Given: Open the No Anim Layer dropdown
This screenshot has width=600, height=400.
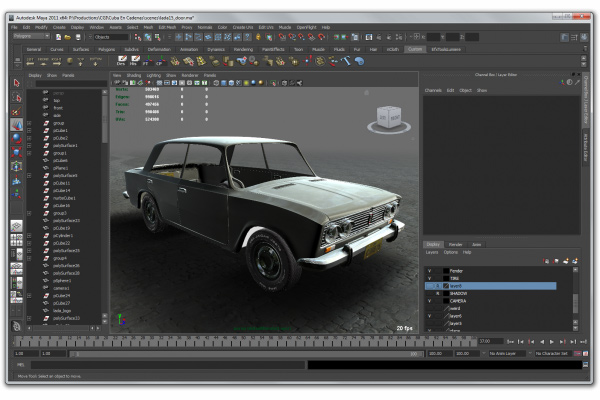Looking at the screenshot, I should (x=507, y=353).
